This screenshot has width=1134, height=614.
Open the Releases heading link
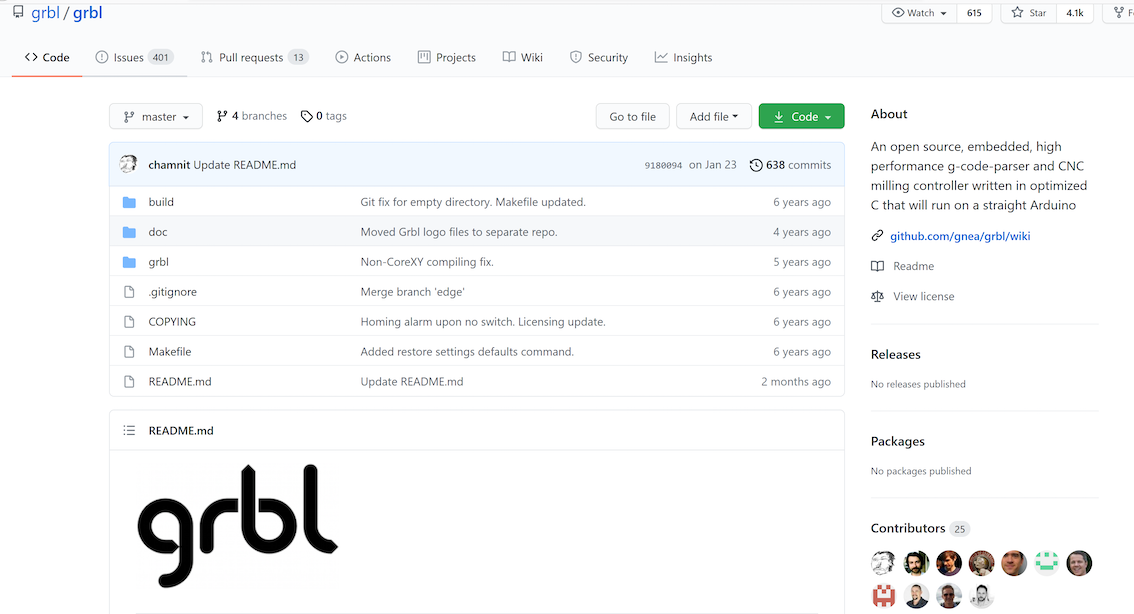click(895, 354)
